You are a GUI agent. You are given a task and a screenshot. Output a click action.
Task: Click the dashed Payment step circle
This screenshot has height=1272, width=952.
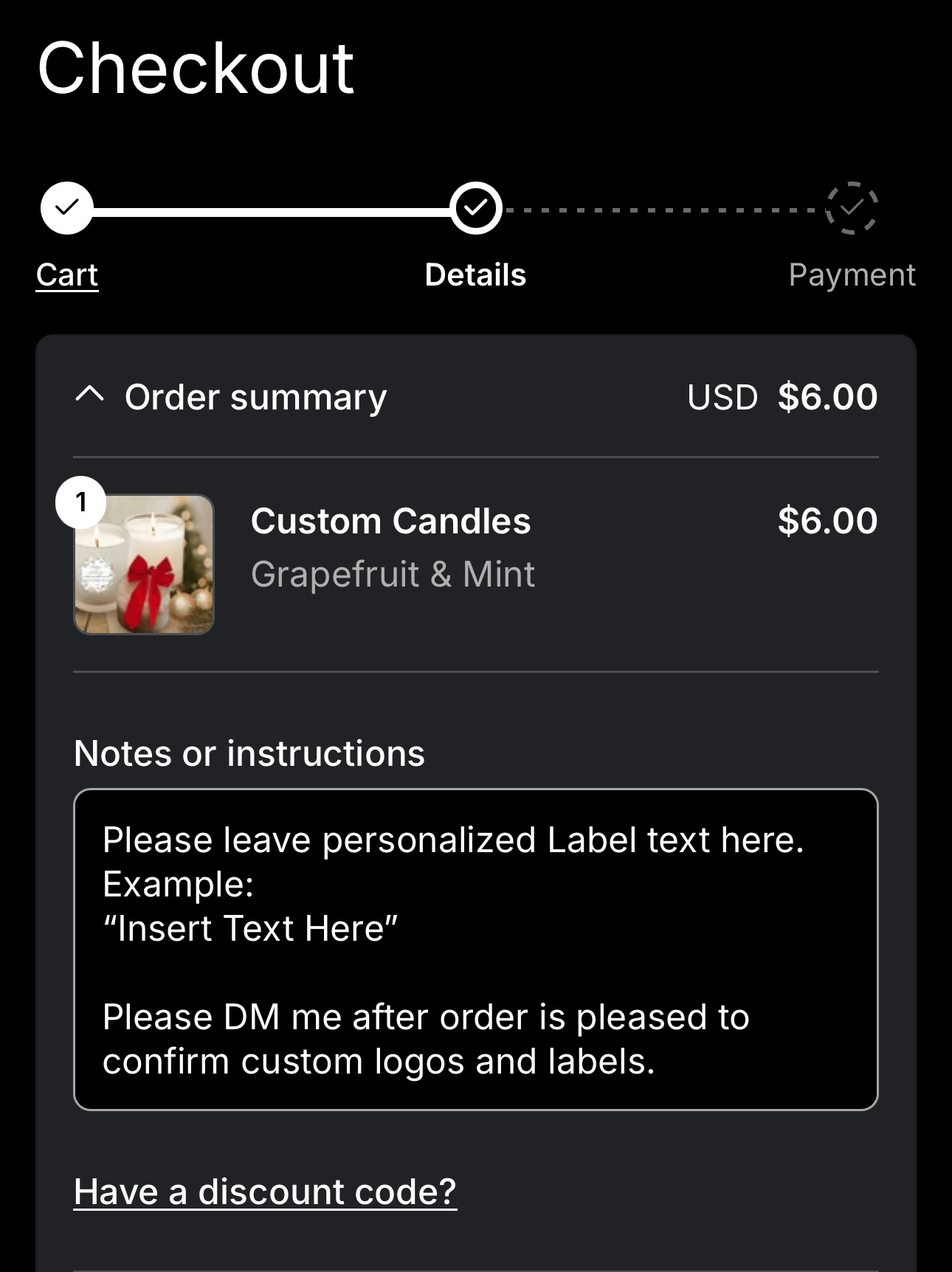pos(852,208)
